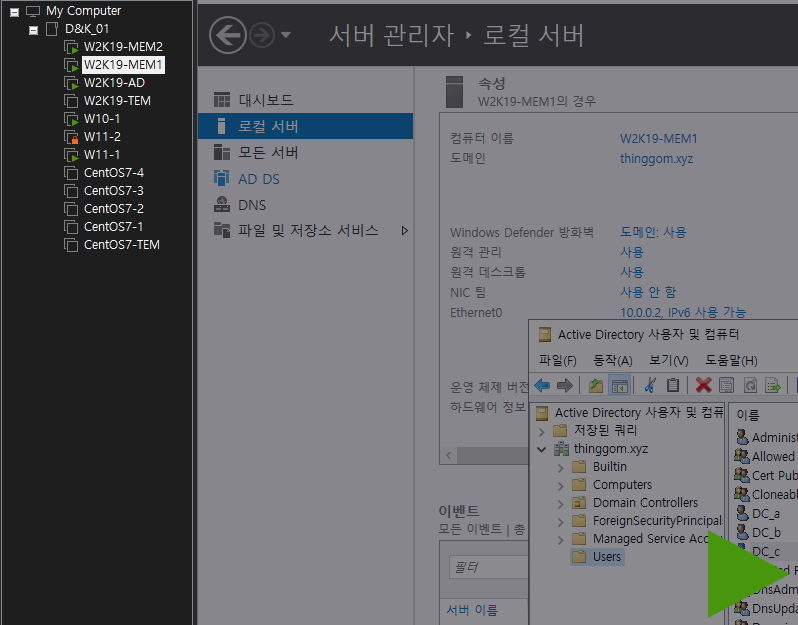Click the red Delete X icon

[x=703, y=385]
